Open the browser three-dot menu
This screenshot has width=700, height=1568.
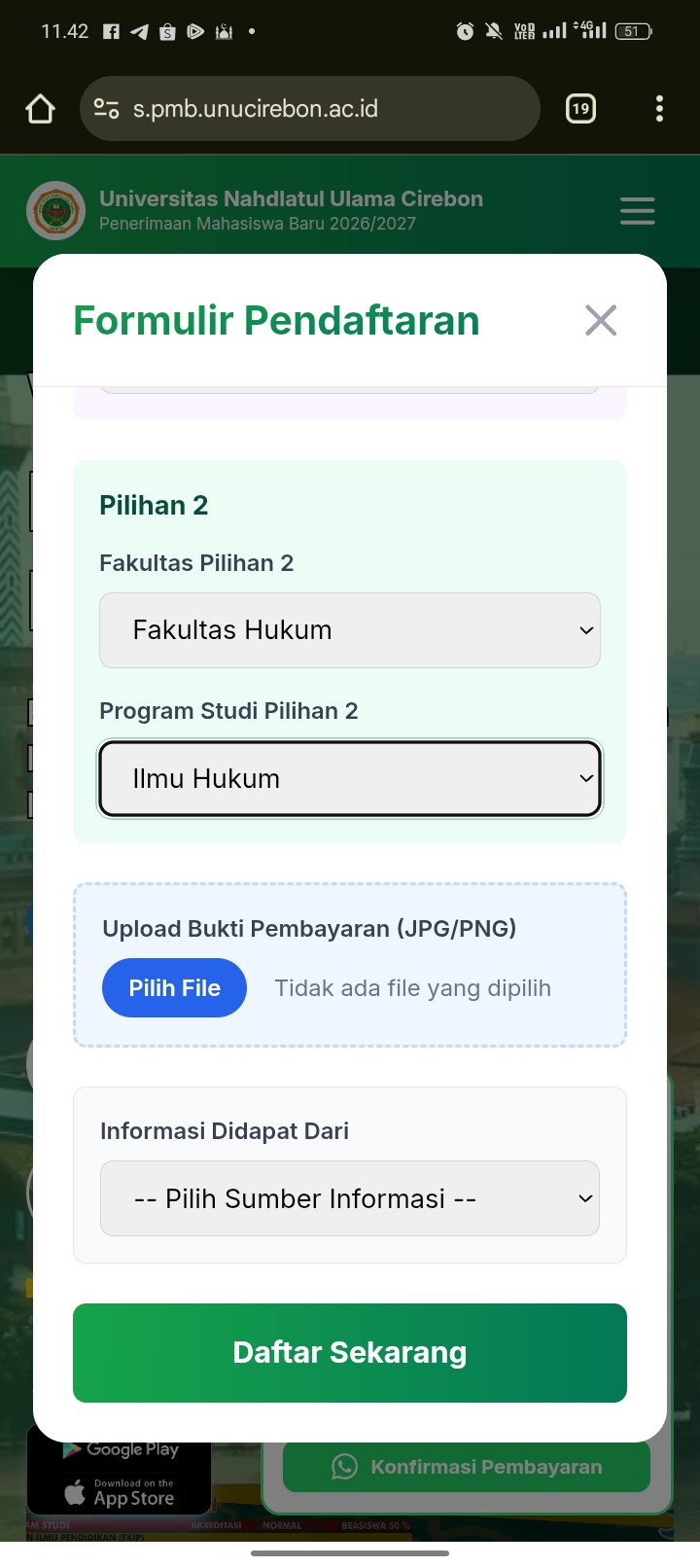coord(659,109)
